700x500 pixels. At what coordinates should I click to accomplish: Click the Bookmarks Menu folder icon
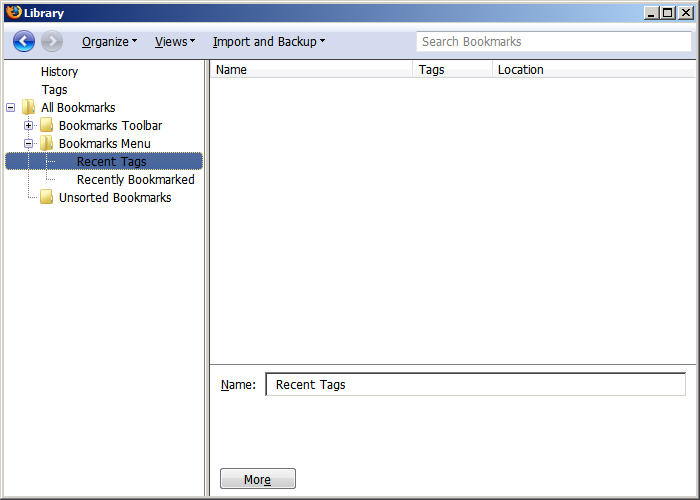tap(46, 143)
